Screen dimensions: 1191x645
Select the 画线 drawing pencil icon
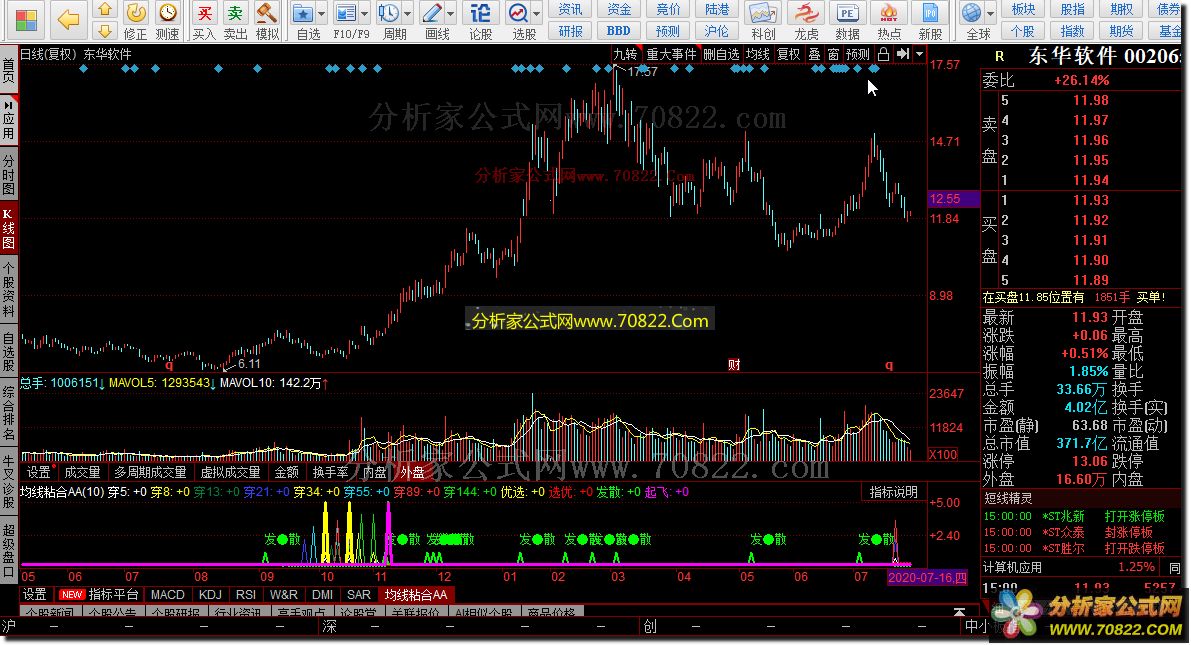[x=432, y=14]
